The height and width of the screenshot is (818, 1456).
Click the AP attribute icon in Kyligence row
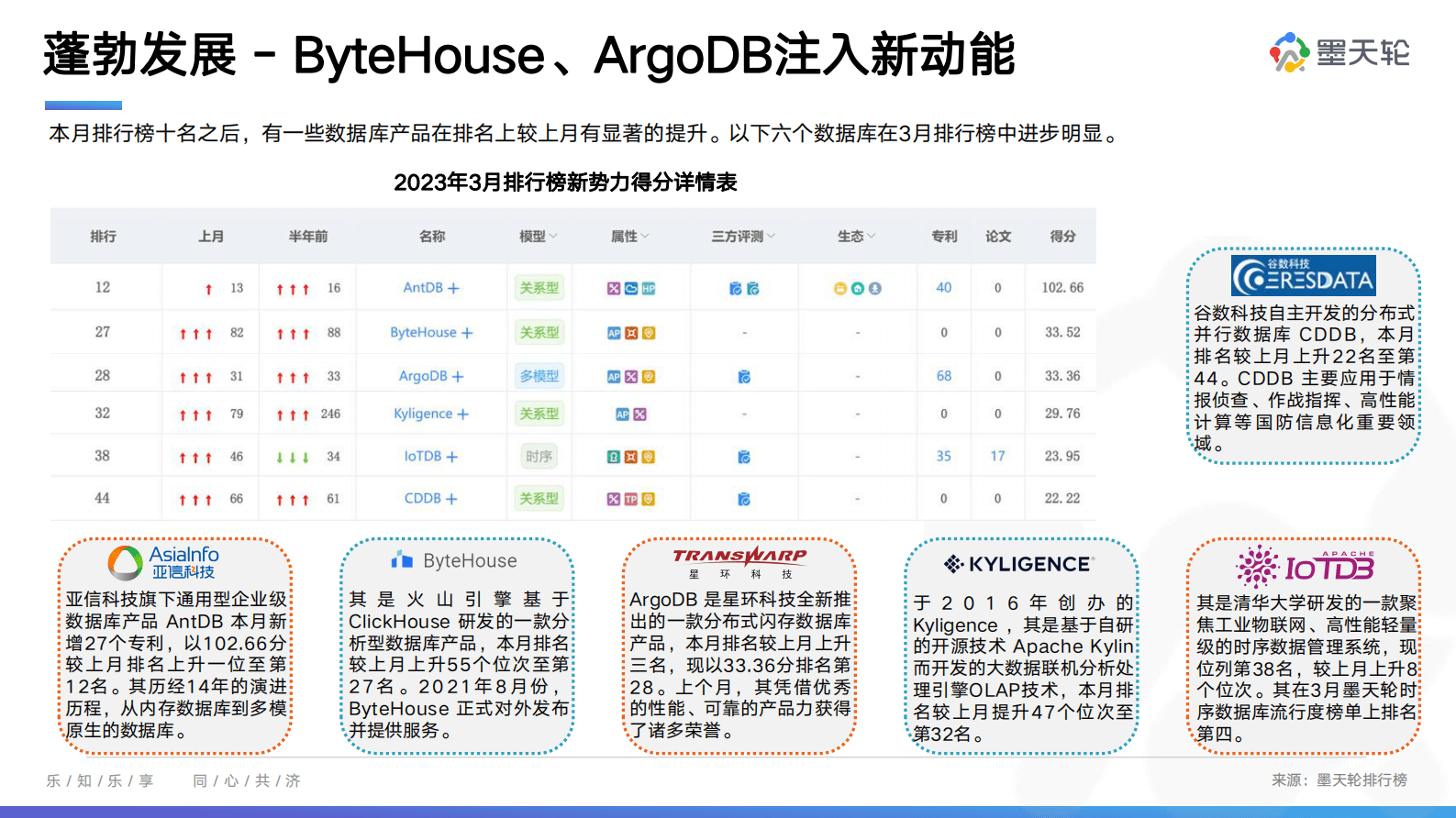[622, 415]
